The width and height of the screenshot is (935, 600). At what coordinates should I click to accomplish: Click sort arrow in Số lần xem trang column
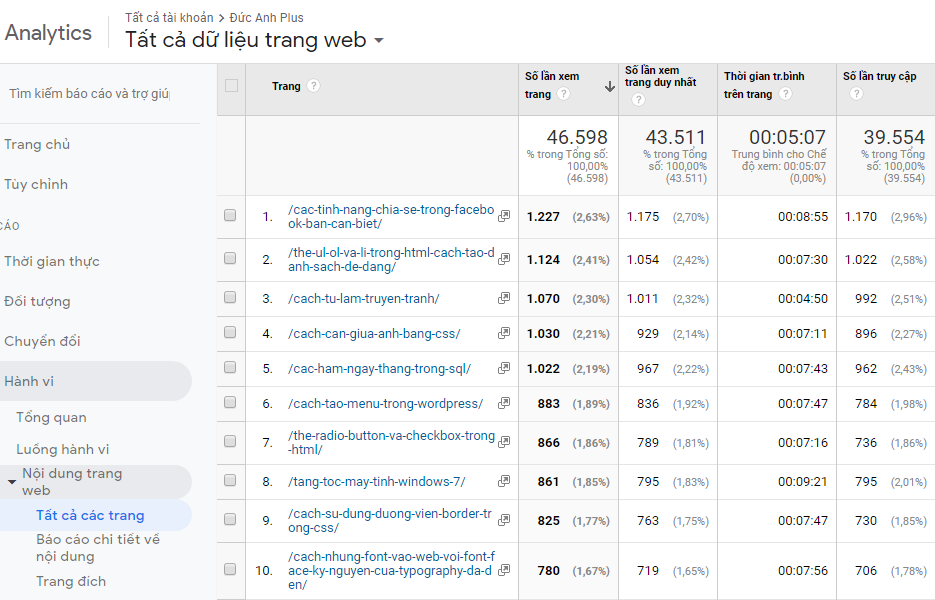[x=609, y=87]
